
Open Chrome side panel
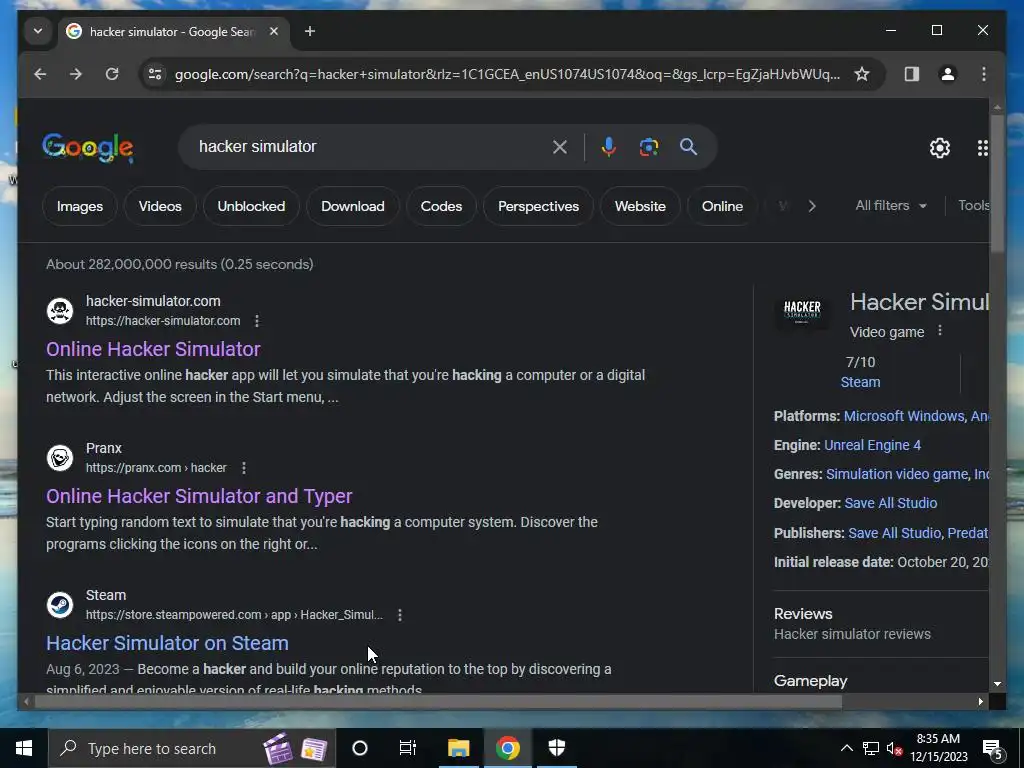912,74
